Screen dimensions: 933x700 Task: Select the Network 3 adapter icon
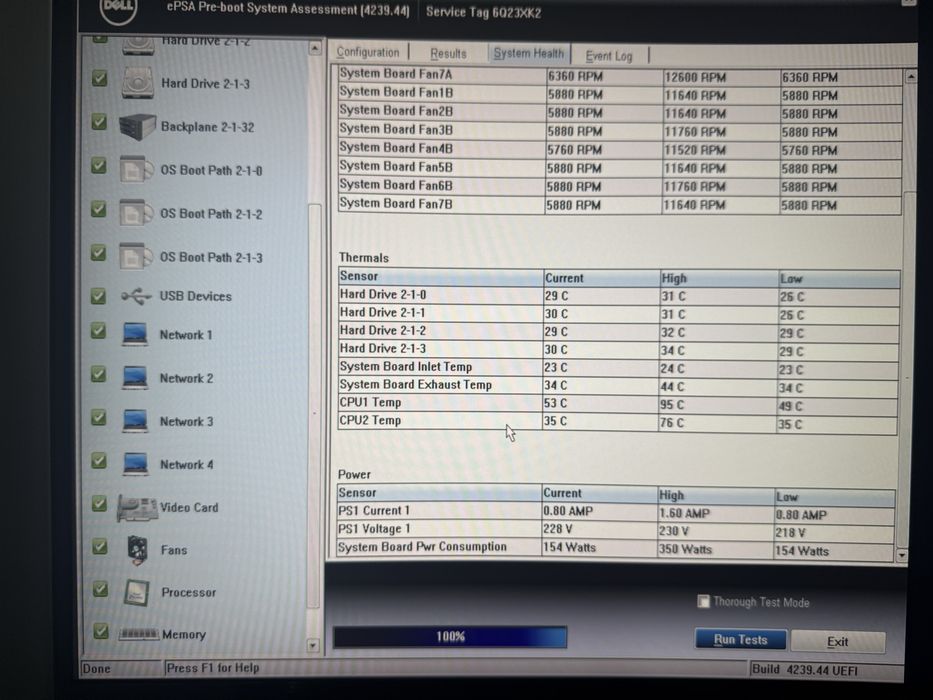(135, 421)
